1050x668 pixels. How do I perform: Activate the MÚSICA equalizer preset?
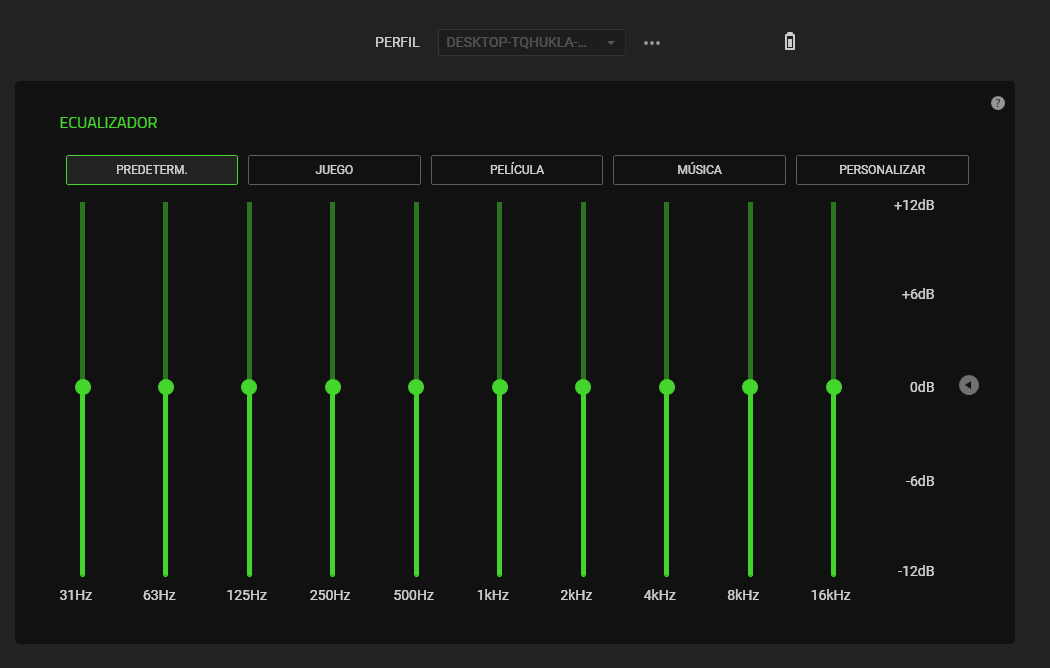699,170
